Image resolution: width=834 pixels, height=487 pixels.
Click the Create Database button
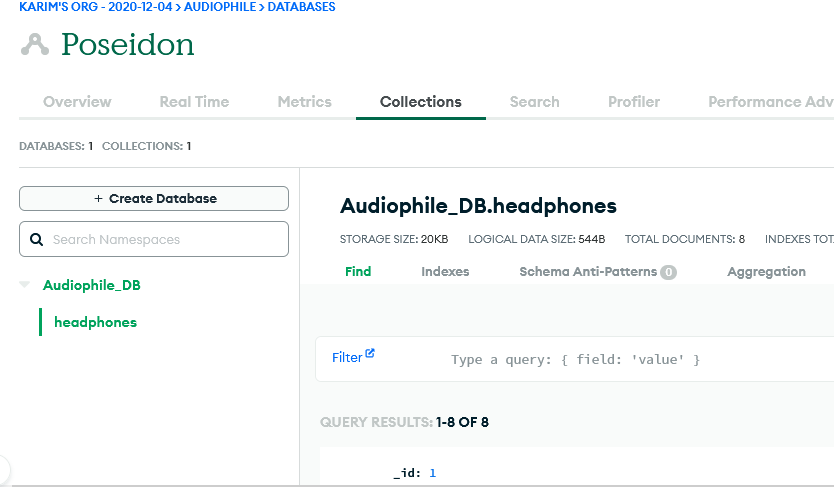point(154,199)
